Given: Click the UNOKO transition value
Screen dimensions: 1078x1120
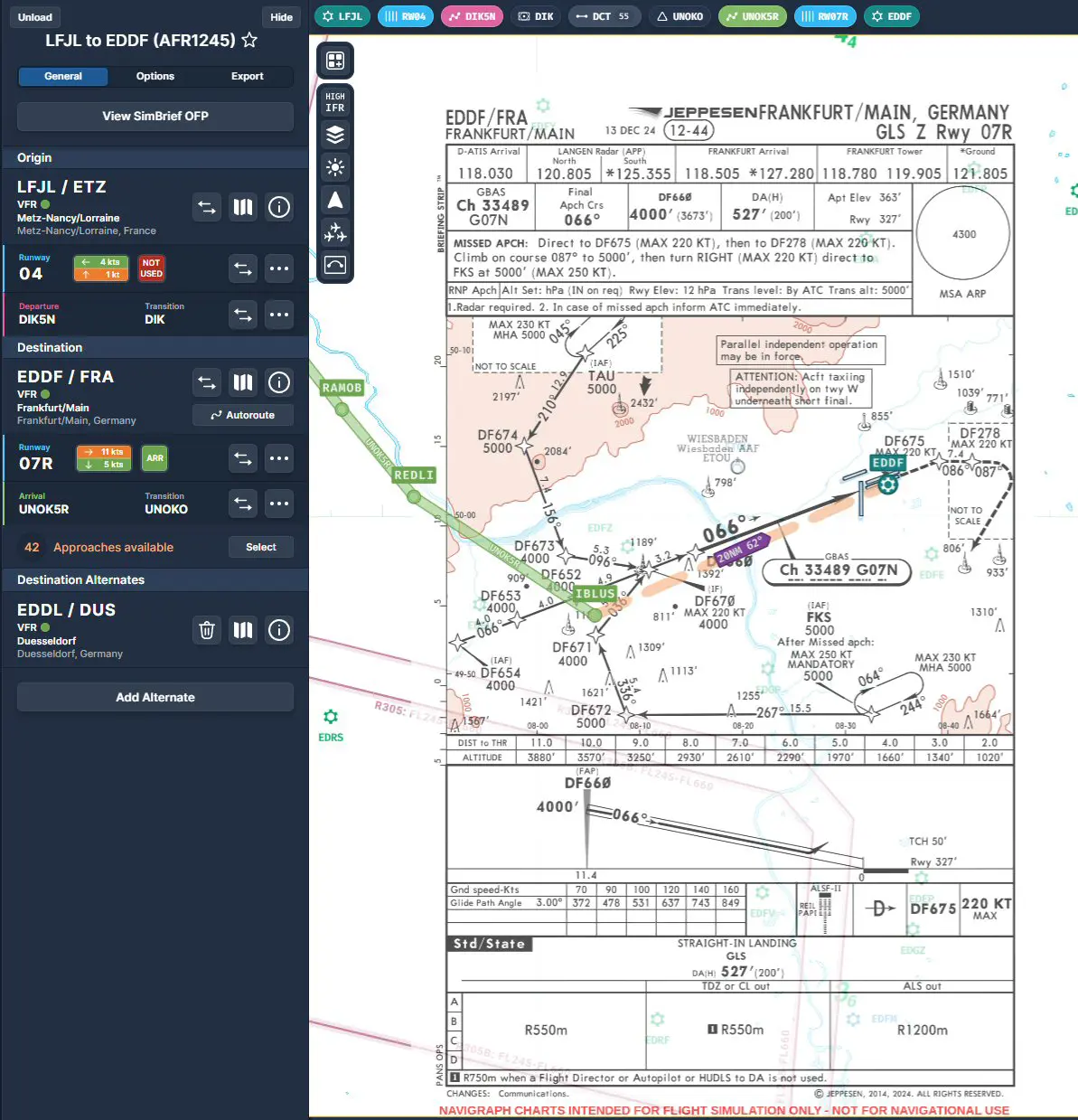Looking at the screenshot, I should (166, 510).
